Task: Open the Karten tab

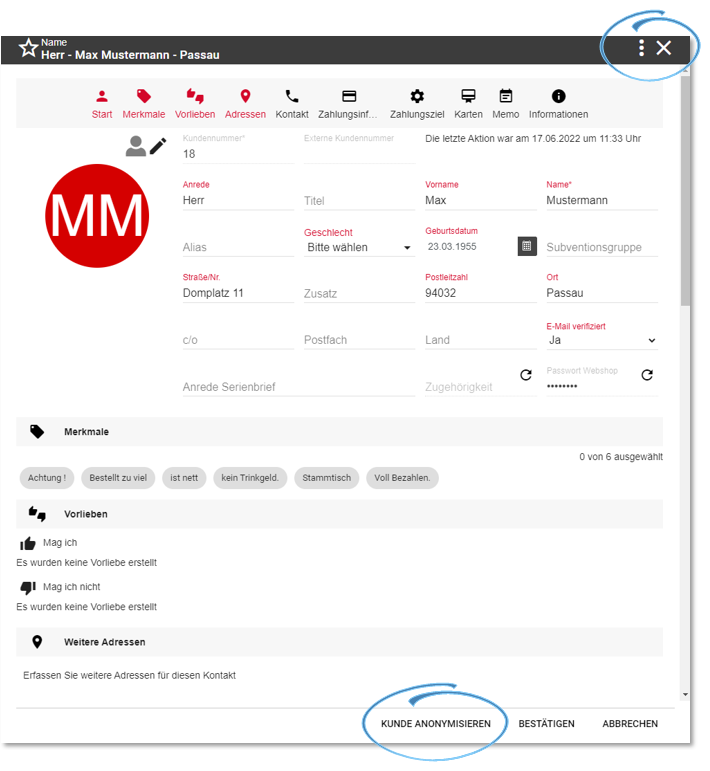Action: tap(468, 104)
